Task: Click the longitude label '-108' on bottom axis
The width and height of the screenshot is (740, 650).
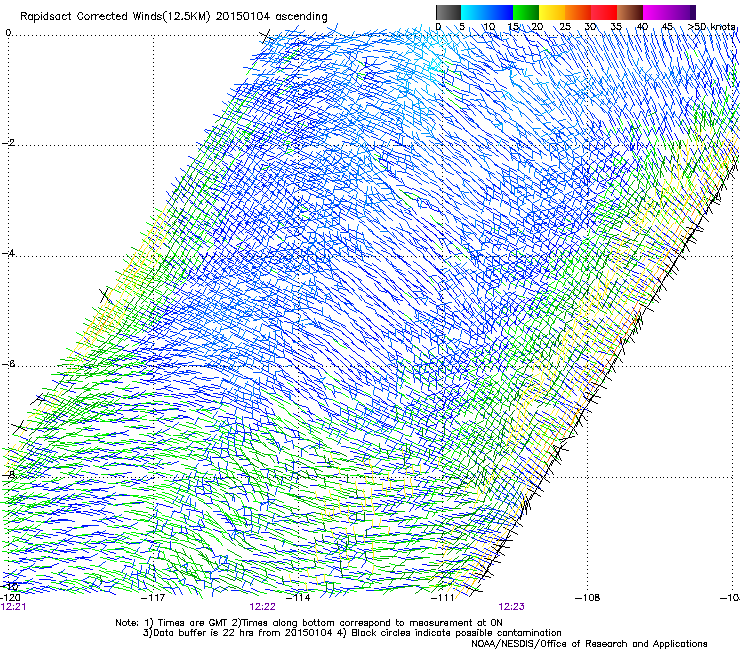Action: coord(588,598)
